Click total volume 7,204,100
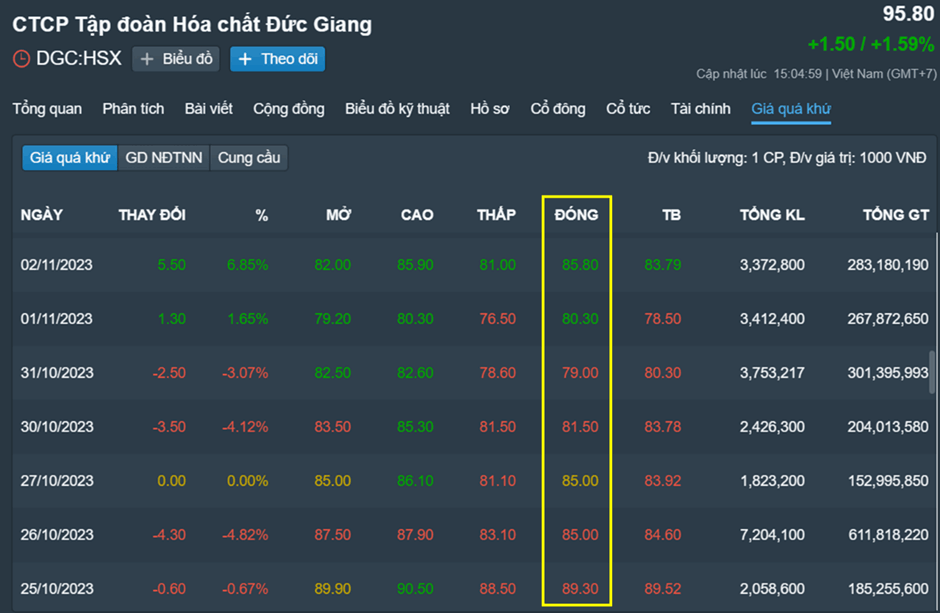Image resolution: width=940 pixels, height=613 pixels. tap(772, 535)
